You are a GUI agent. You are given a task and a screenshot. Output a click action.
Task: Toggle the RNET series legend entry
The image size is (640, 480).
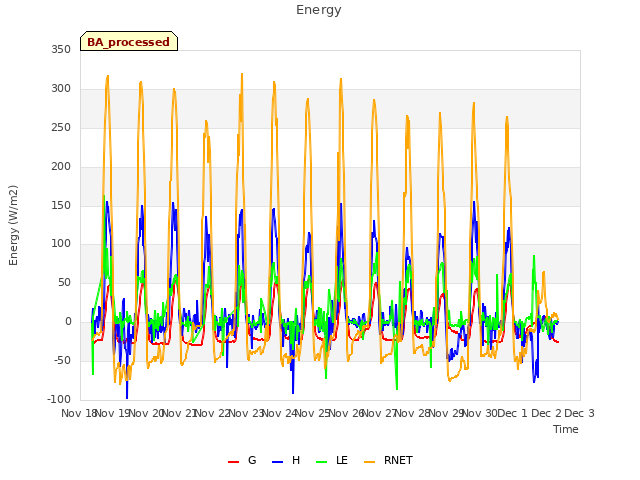(x=388, y=460)
